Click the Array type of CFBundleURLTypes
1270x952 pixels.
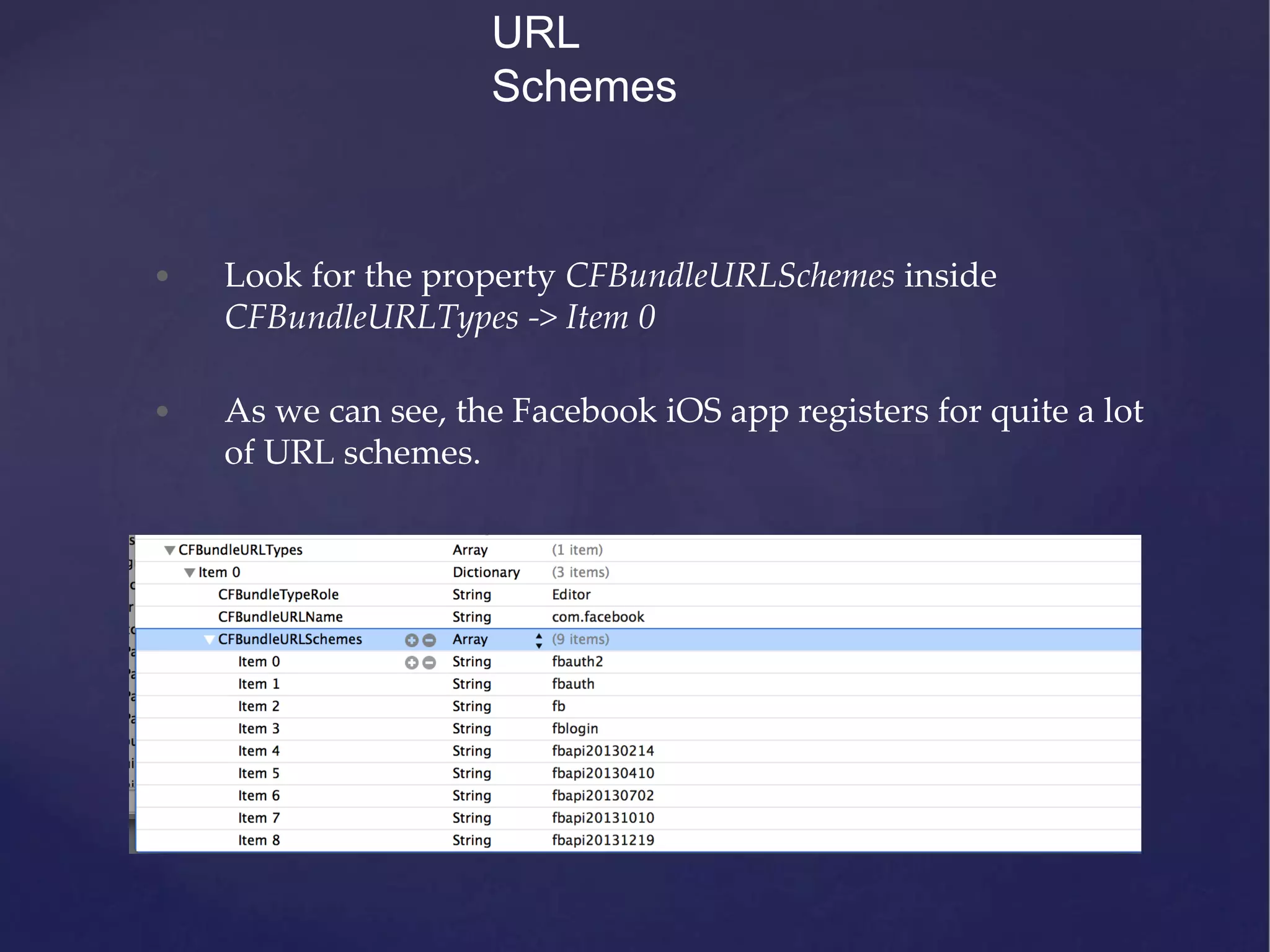tap(470, 550)
